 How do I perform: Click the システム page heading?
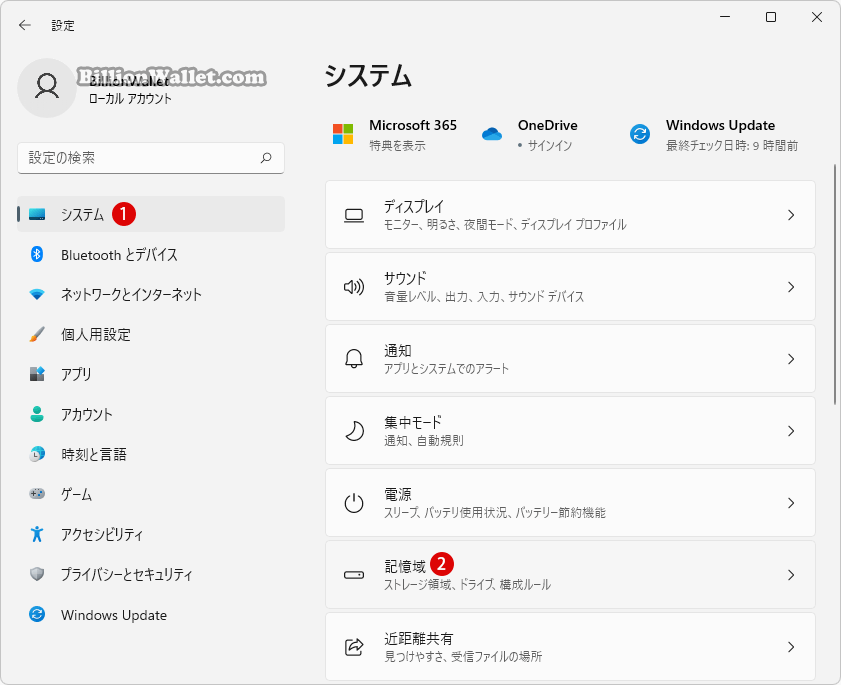pos(368,76)
